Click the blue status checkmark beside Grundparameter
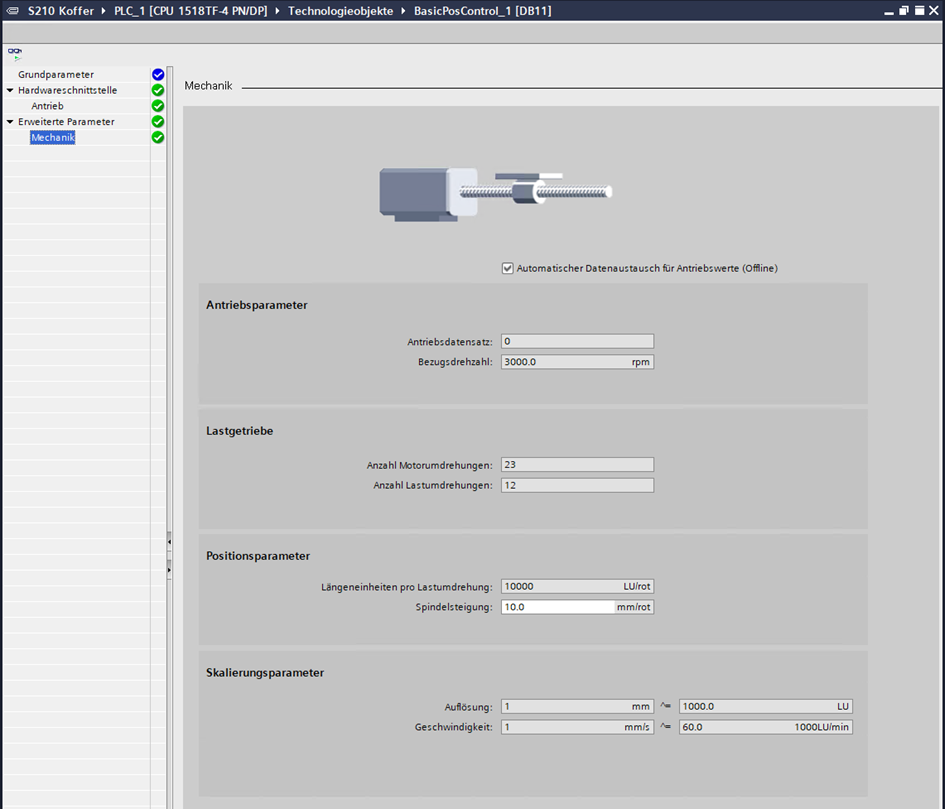Image resolution: width=945 pixels, height=809 pixels. click(x=158, y=75)
